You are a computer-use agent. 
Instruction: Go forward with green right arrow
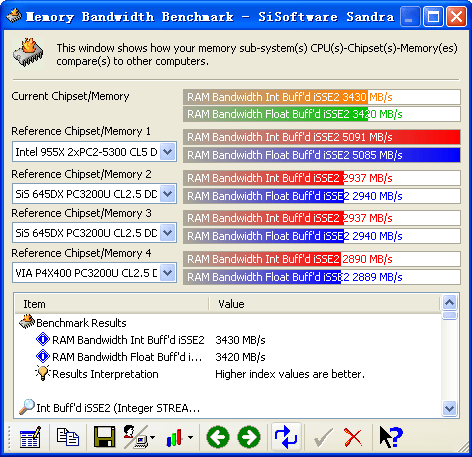pyautogui.click(x=249, y=437)
